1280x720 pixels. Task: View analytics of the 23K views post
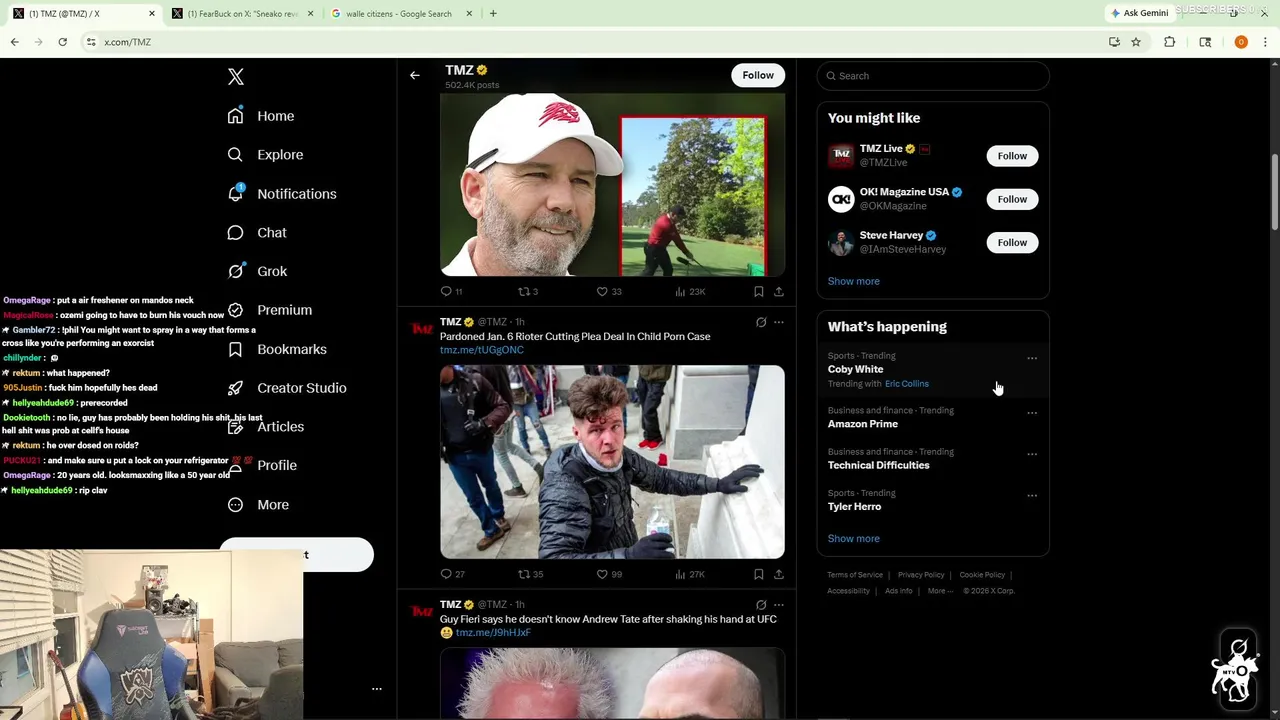tap(690, 291)
